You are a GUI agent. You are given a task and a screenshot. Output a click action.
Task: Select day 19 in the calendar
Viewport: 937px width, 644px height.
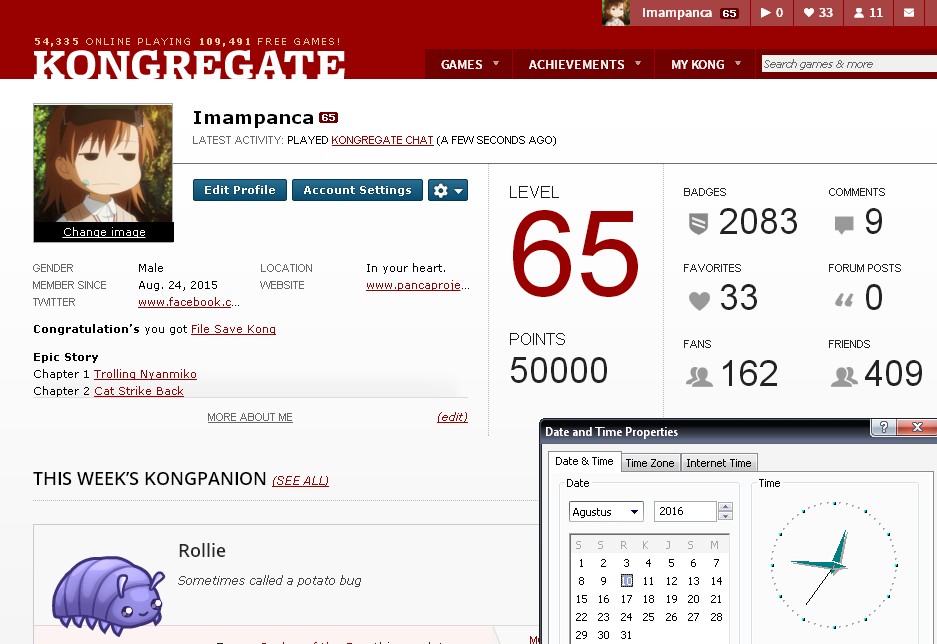click(672, 599)
